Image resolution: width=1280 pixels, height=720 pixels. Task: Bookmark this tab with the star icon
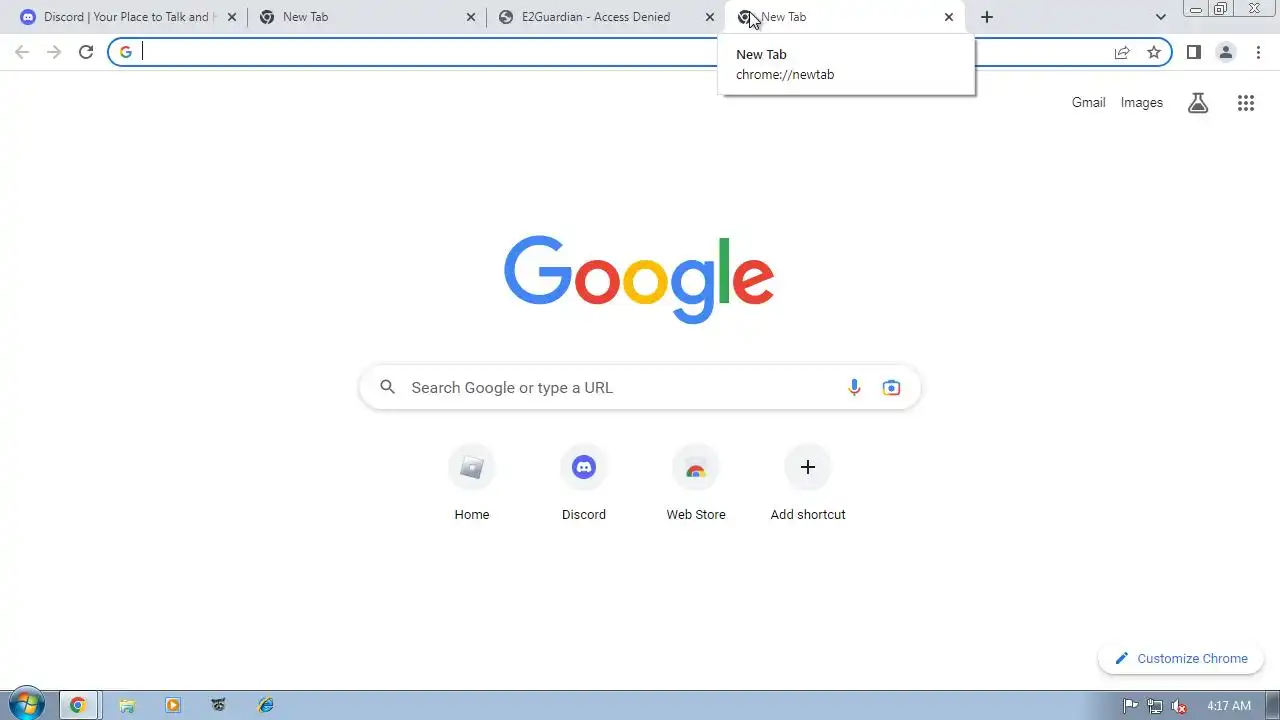tap(1154, 52)
